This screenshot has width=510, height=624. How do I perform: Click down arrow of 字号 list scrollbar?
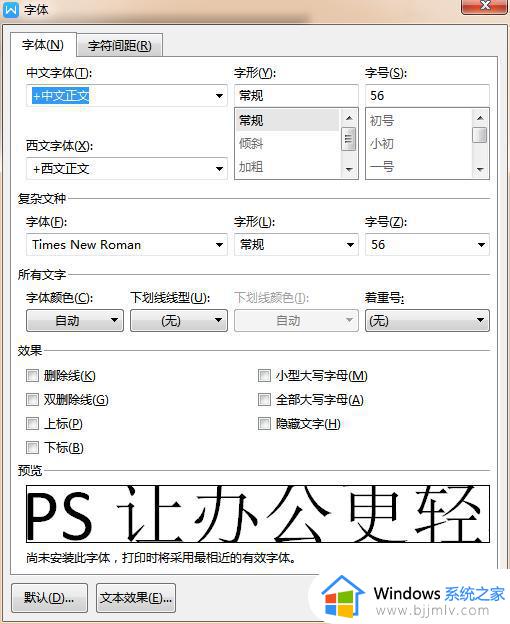click(480, 170)
